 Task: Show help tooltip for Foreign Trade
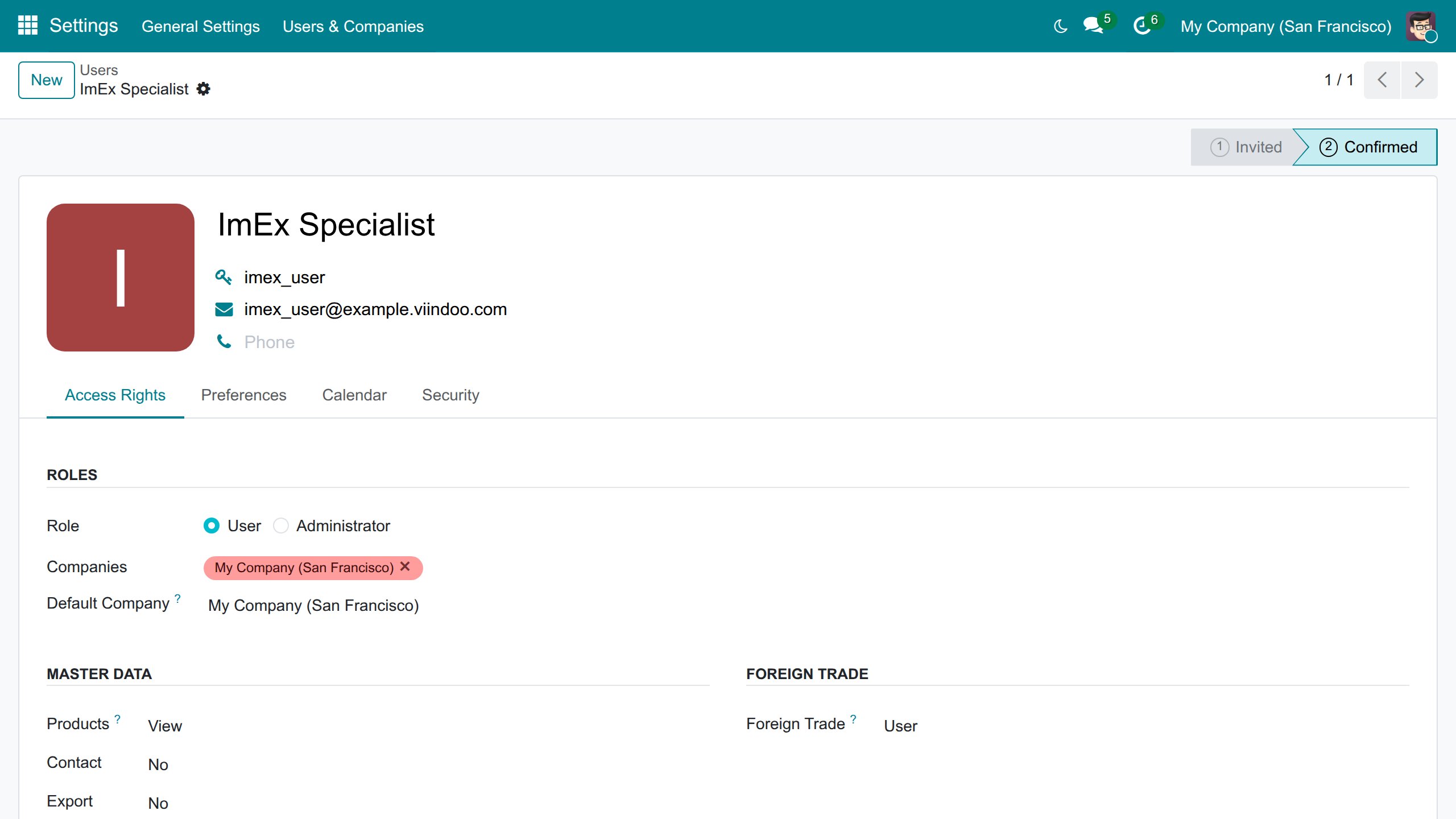[853, 719]
